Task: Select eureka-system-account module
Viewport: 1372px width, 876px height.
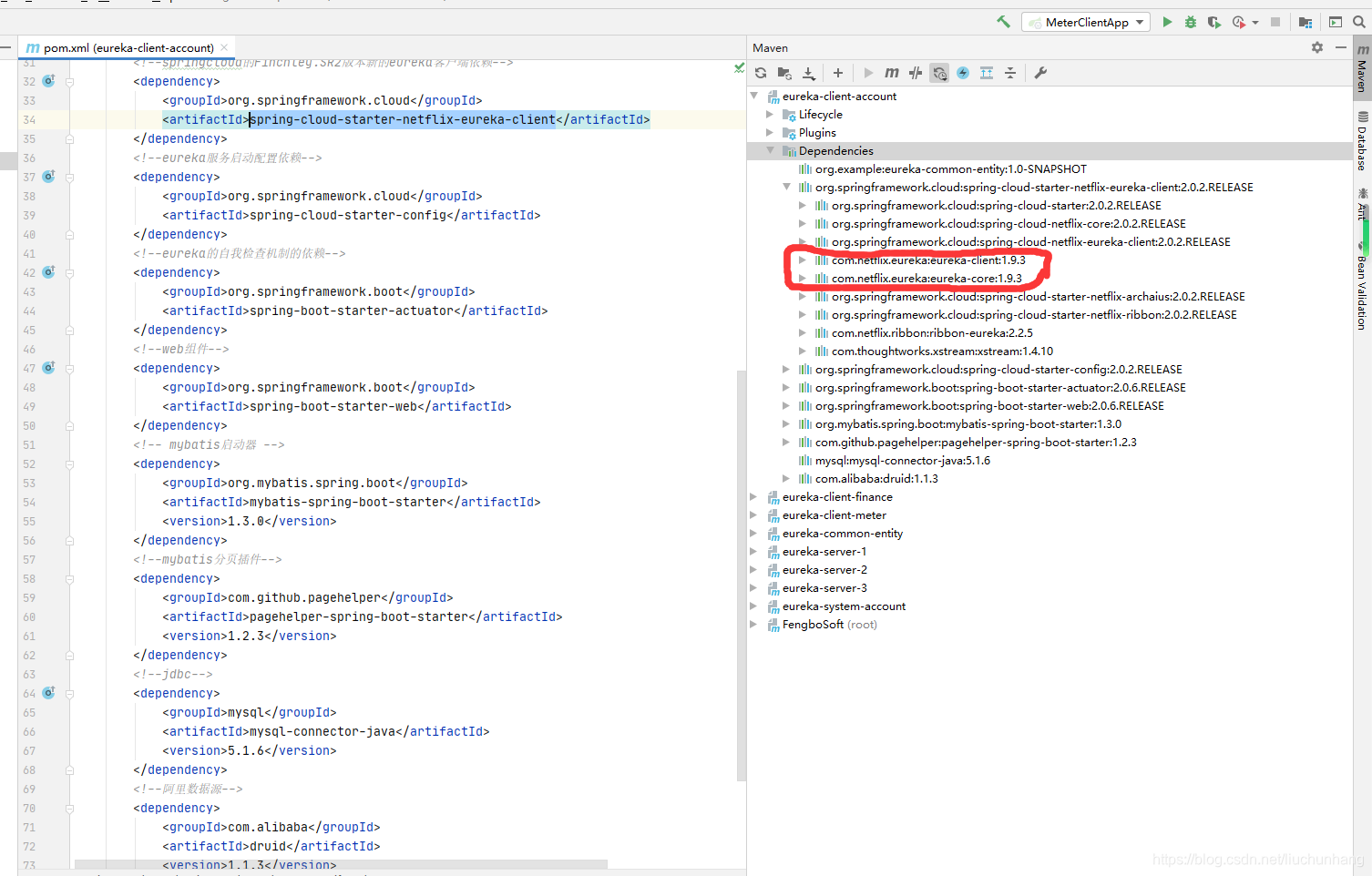Action: point(844,606)
